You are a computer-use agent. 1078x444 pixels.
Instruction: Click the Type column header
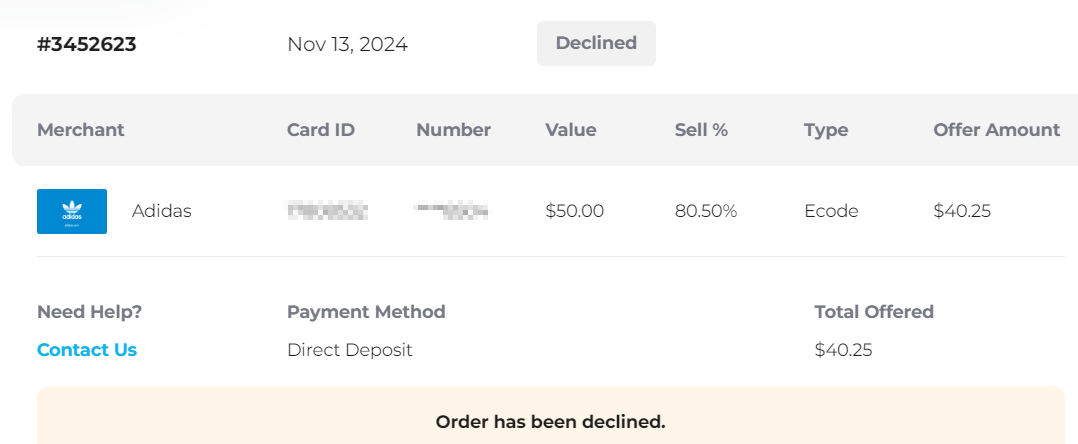click(x=826, y=130)
